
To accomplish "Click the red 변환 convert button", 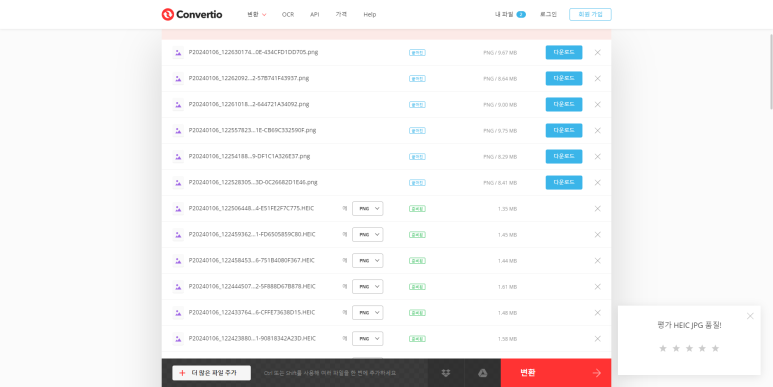I will [x=556, y=373].
